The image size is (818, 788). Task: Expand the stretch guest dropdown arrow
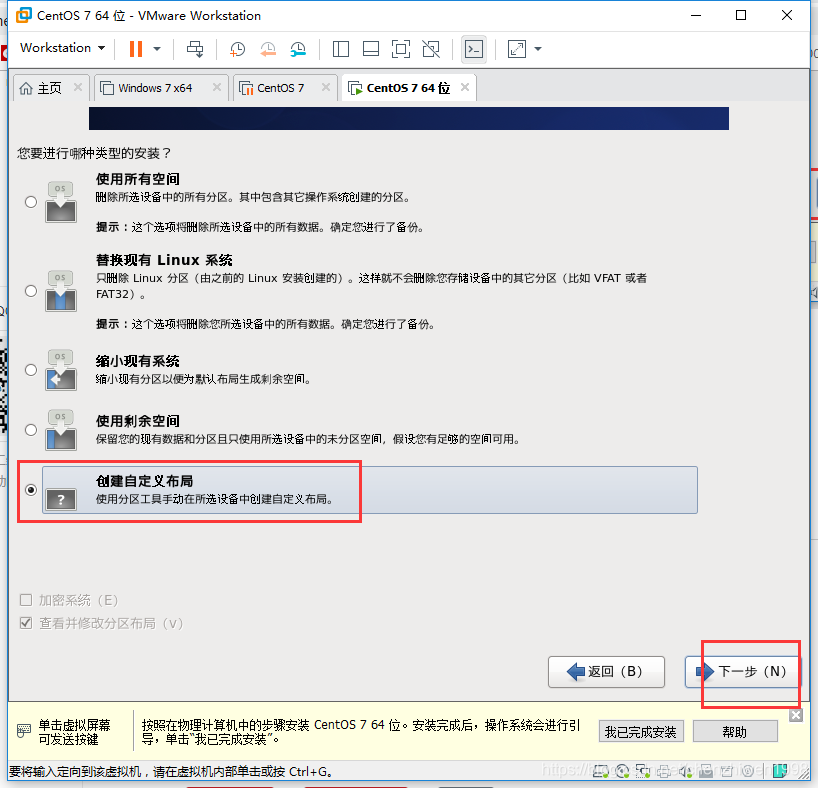pyautogui.click(x=538, y=49)
